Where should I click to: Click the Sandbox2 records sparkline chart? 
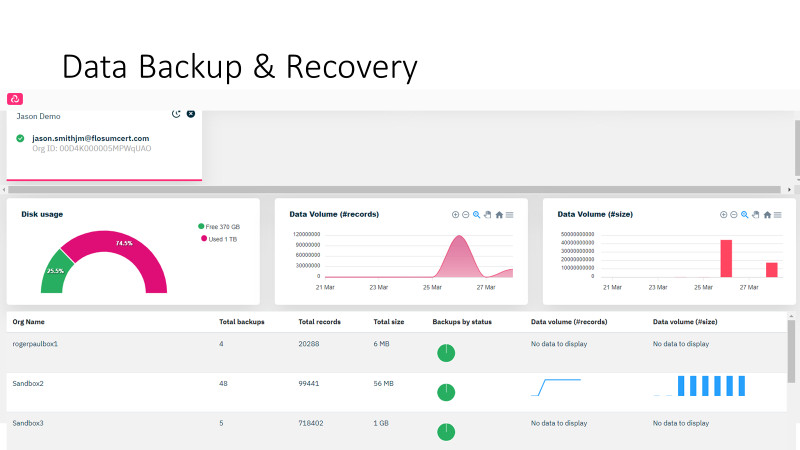pos(556,387)
